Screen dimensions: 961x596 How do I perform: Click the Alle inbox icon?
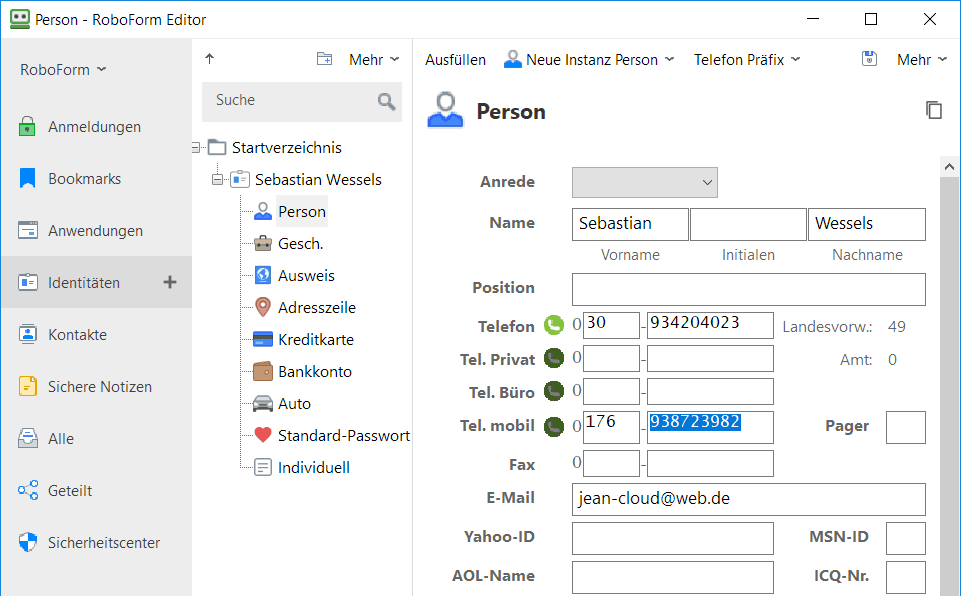(x=28, y=438)
